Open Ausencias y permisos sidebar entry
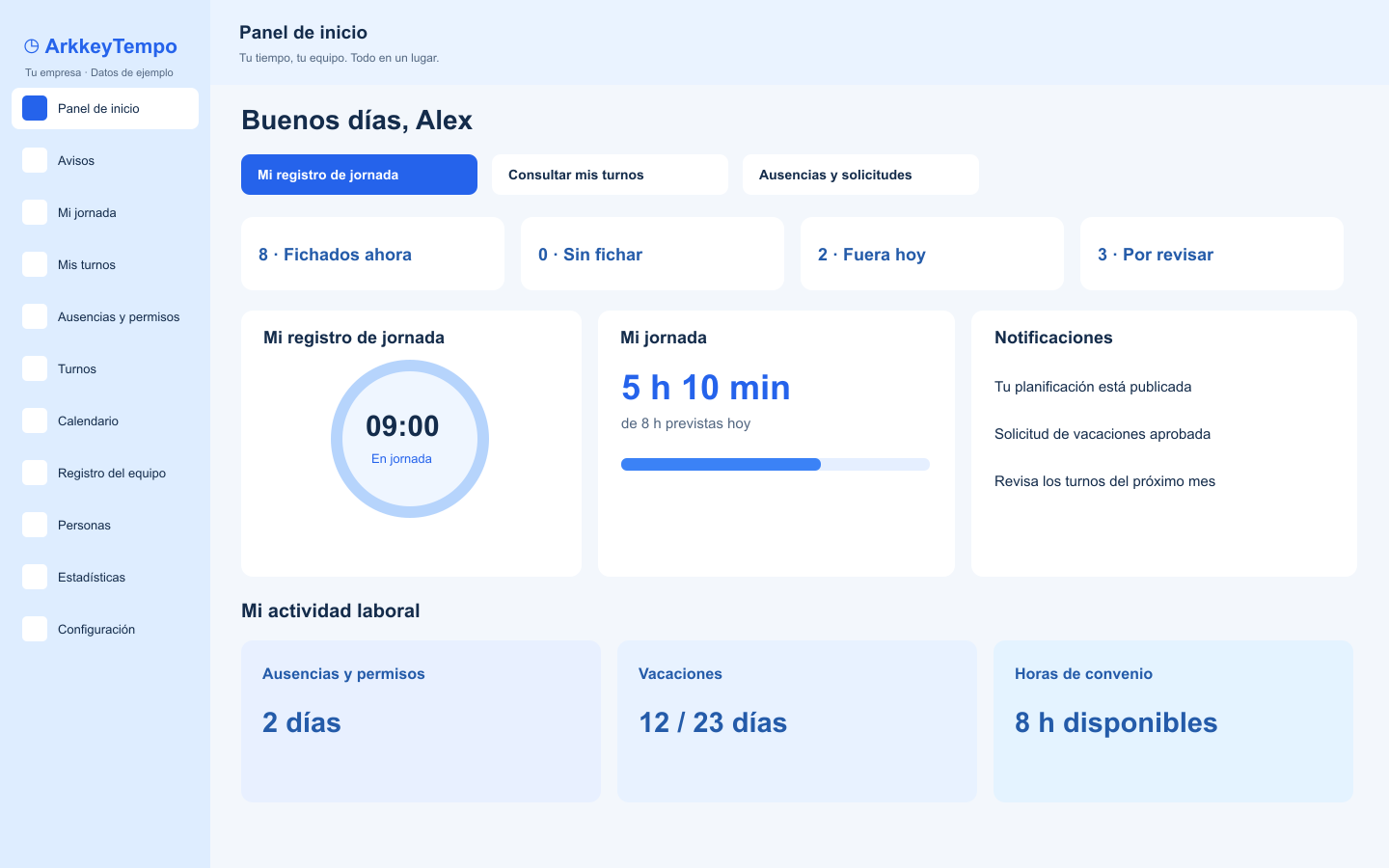 click(x=105, y=316)
